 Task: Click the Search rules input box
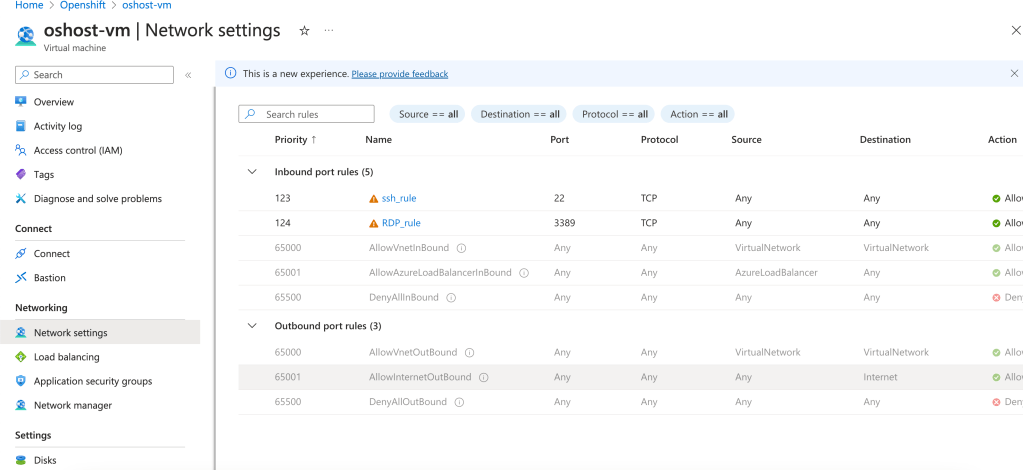307,114
